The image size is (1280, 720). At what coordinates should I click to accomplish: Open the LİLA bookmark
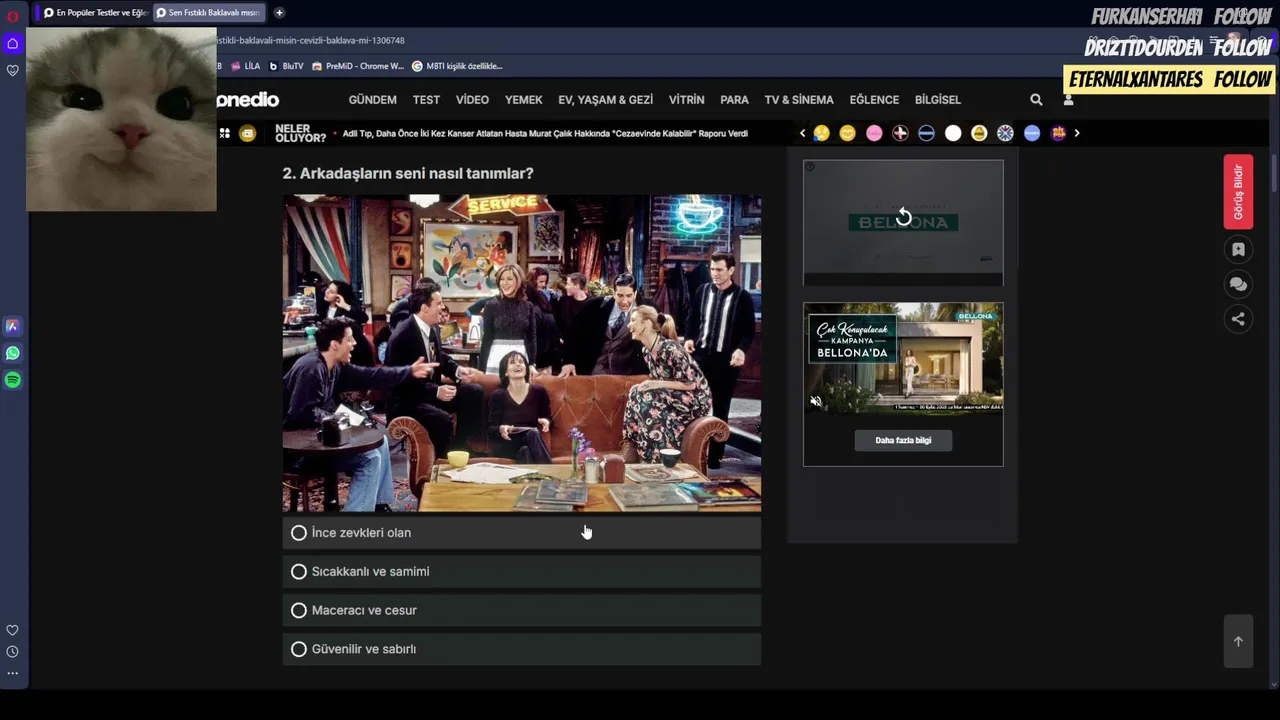click(x=246, y=66)
